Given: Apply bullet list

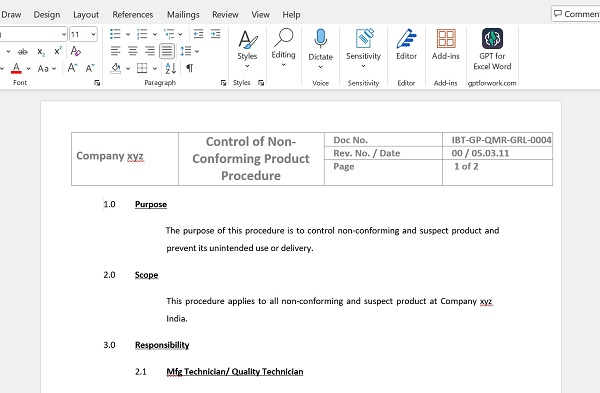Looking at the screenshot, I should coord(115,34).
